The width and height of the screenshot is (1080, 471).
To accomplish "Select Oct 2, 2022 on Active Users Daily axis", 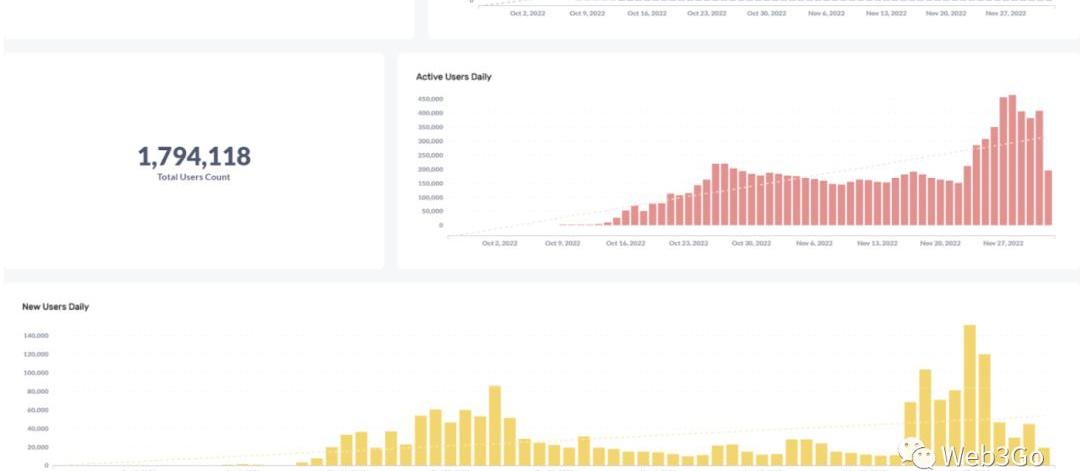I will click(499, 243).
